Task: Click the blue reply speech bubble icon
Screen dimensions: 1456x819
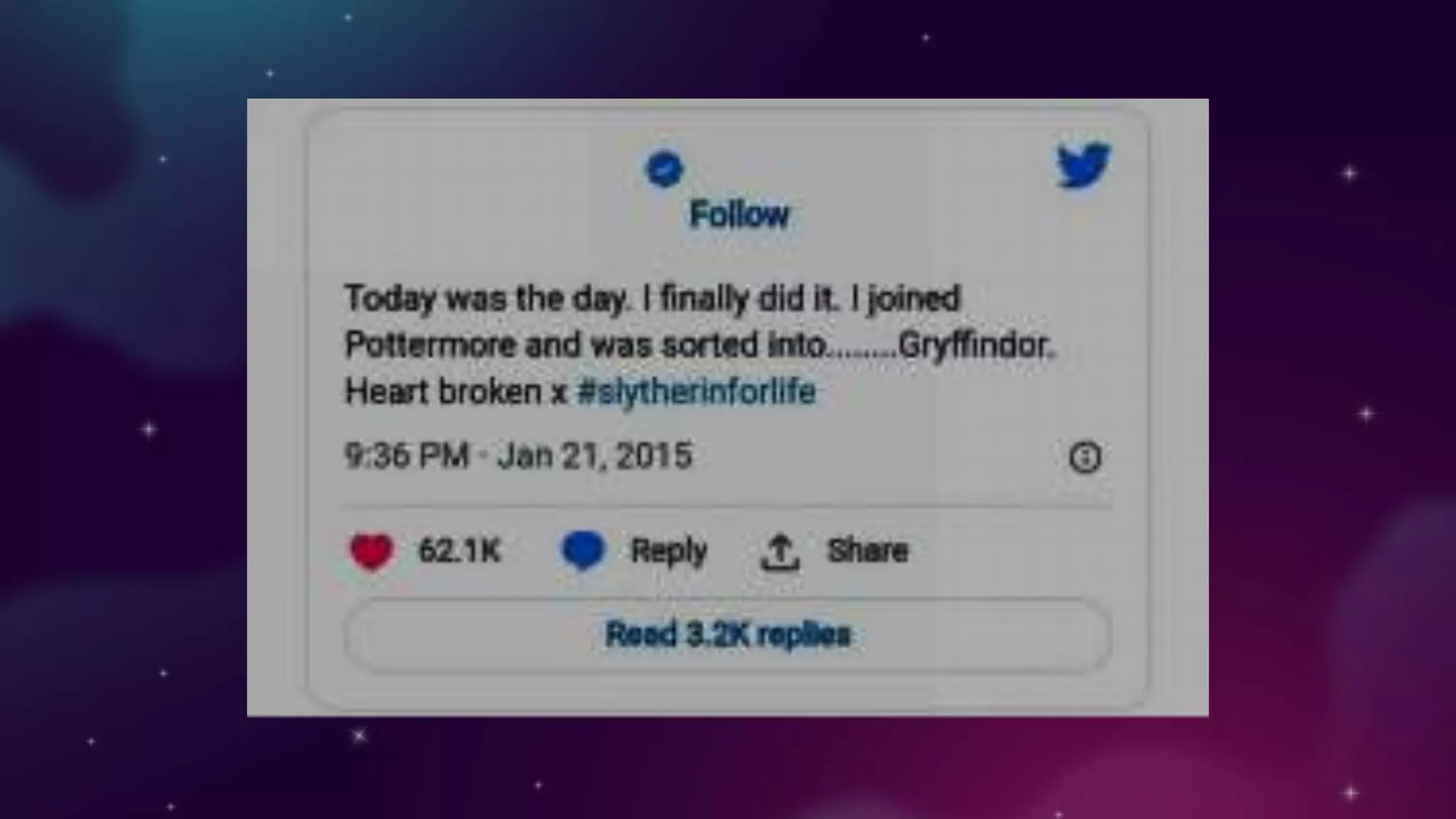Action: (x=583, y=550)
